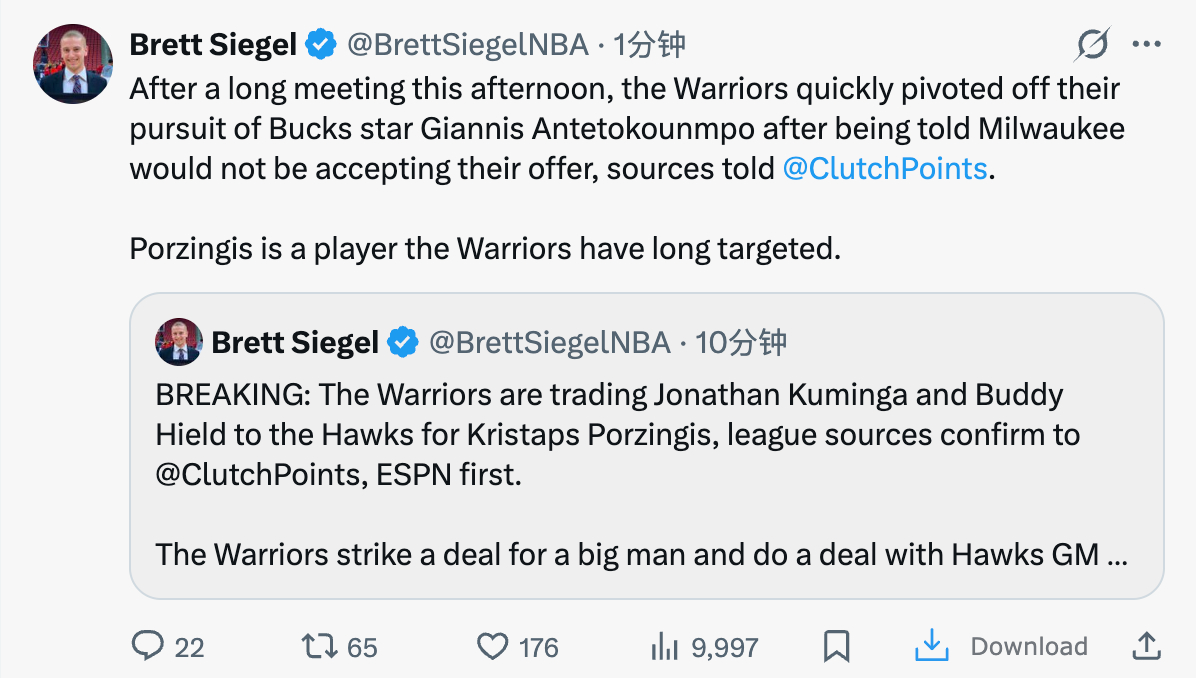The width and height of the screenshot is (1196, 678).
Task: Click the 1分钟 timestamp
Action: (x=649, y=44)
